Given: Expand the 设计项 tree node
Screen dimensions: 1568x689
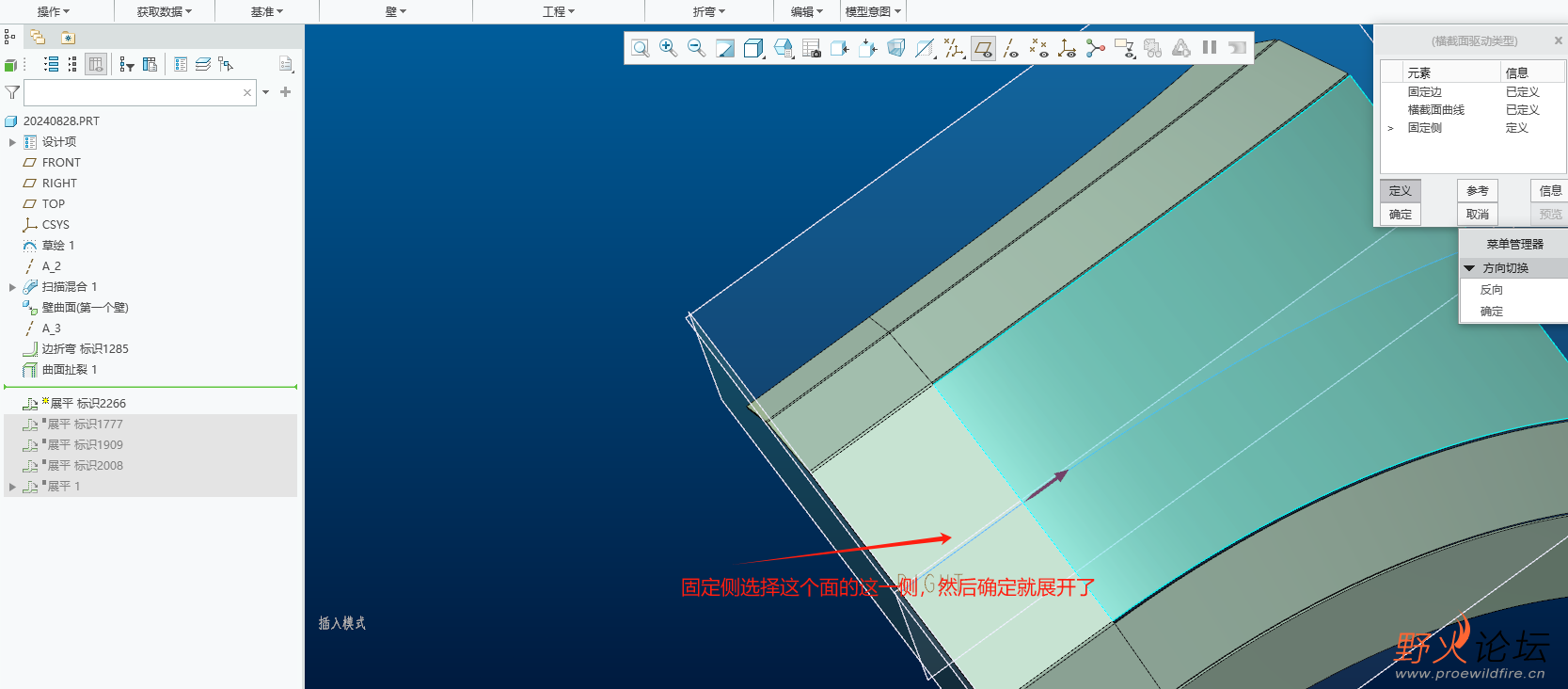Looking at the screenshot, I should click(12, 142).
